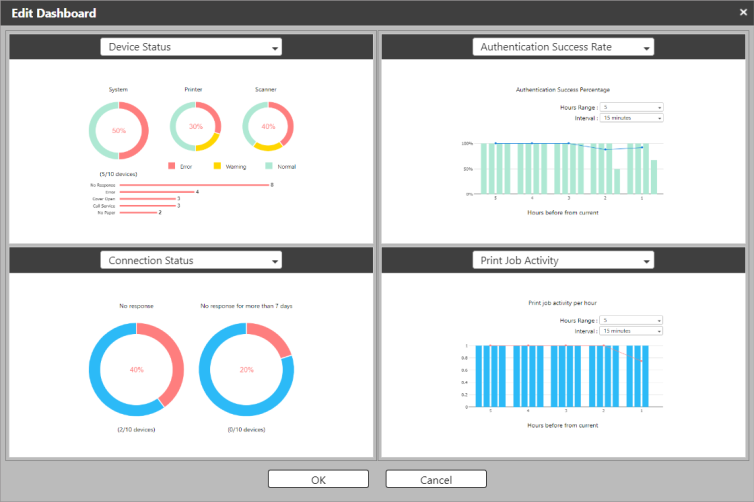Open the Connection Status widget dropdown
Image resolution: width=754 pixels, height=502 pixels.
(191, 260)
